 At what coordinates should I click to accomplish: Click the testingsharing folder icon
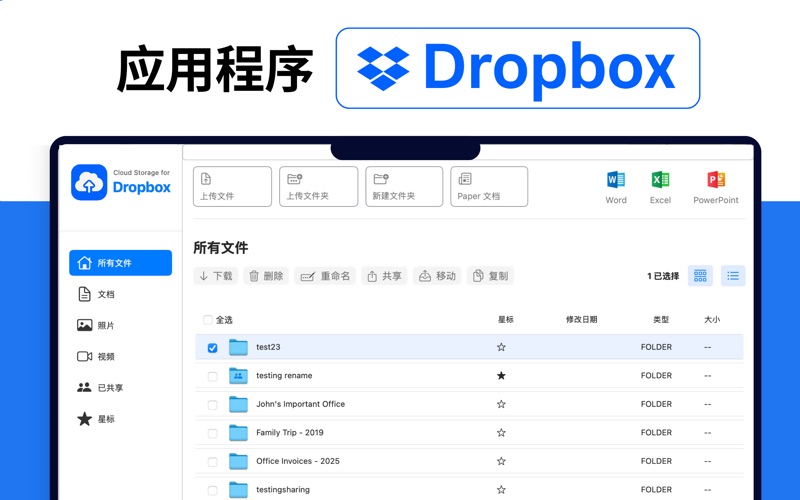(238, 490)
